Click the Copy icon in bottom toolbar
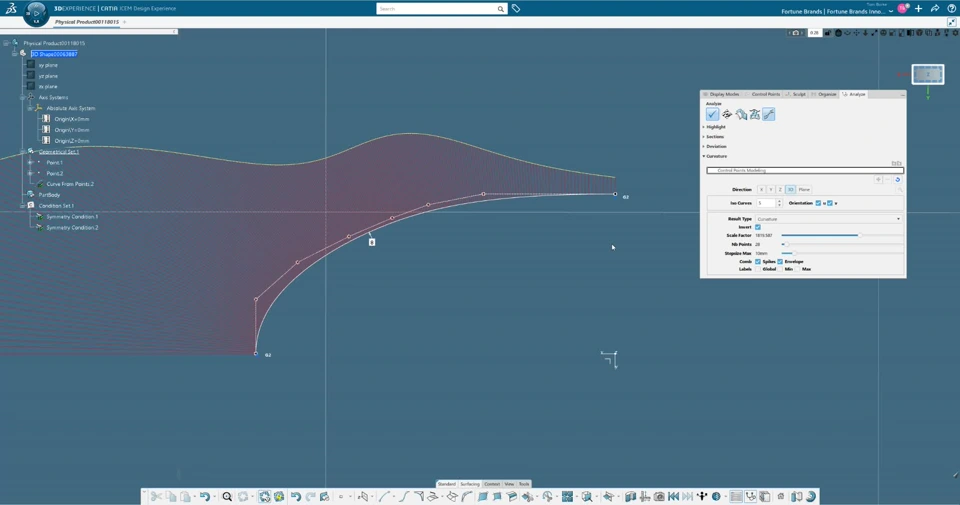 pyautogui.click(x=171, y=496)
